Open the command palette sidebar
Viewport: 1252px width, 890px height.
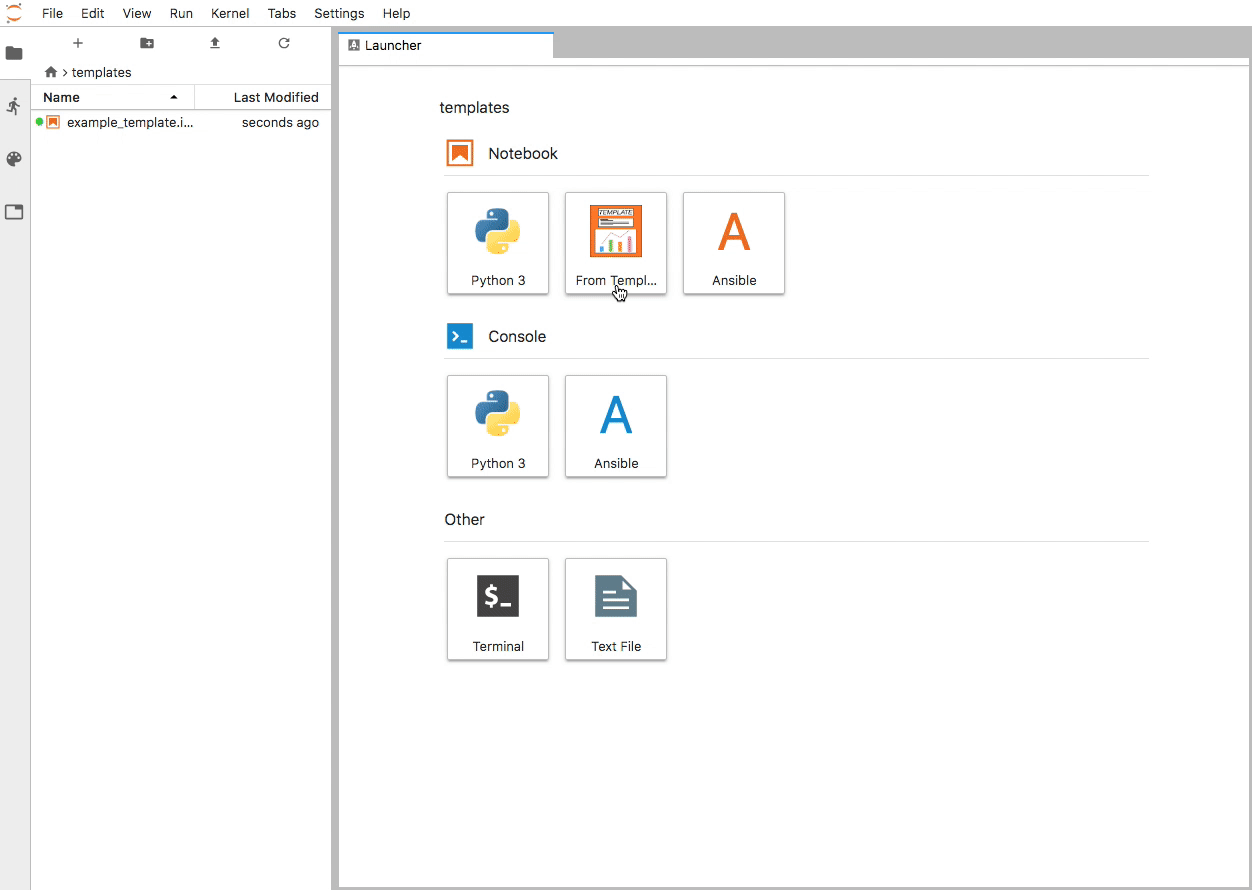(x=14, y=158)
